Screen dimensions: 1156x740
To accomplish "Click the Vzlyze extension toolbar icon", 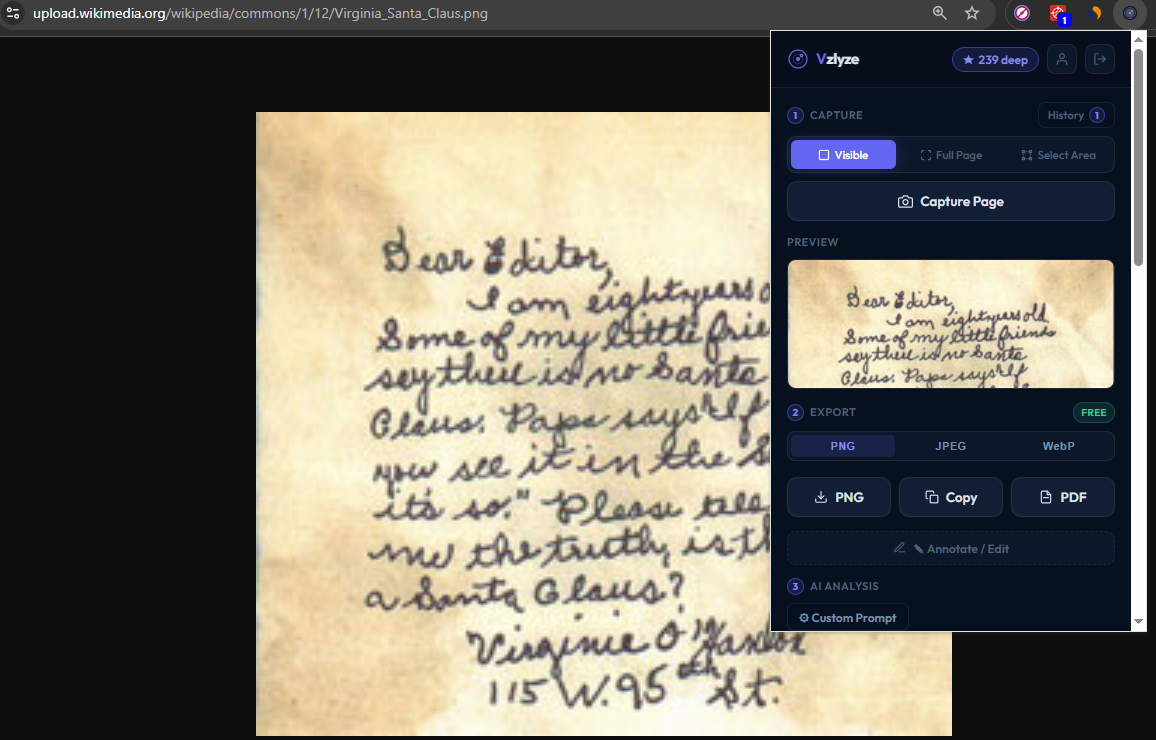I will click(x=1129, y=13).
